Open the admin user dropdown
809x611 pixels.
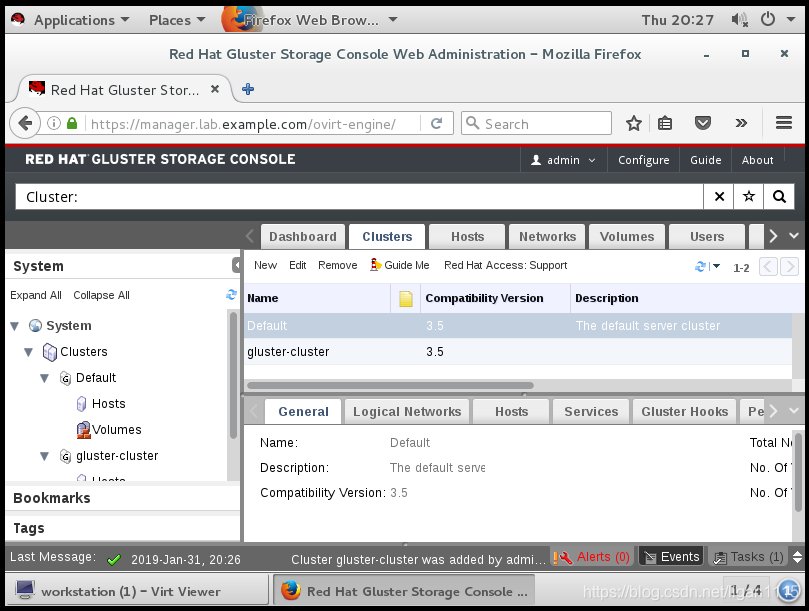coord(563,160)
